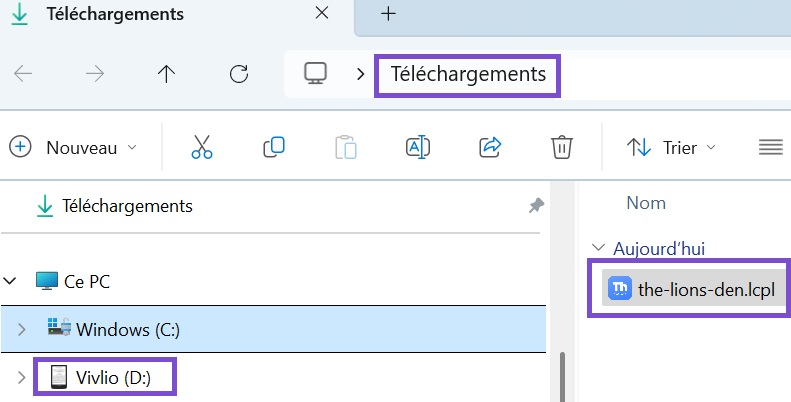Image resolution: width=791 pixels, height=402 pixels.
Task: Open the Trier sort dropdown
Action: tap(672, 147)
